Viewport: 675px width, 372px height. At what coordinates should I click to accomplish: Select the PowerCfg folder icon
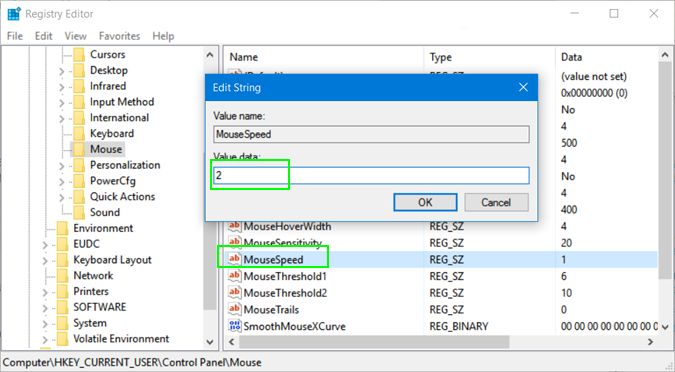(79, 181)
